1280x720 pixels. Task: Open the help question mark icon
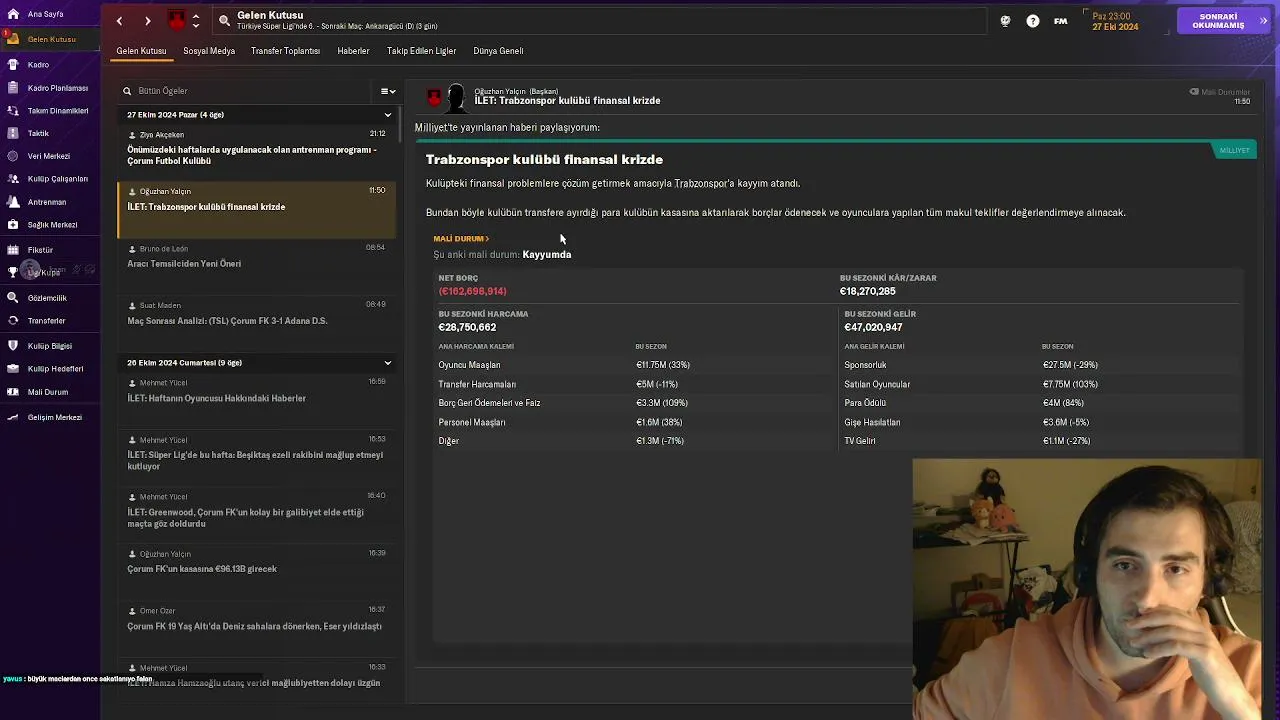coord(1033,21)
